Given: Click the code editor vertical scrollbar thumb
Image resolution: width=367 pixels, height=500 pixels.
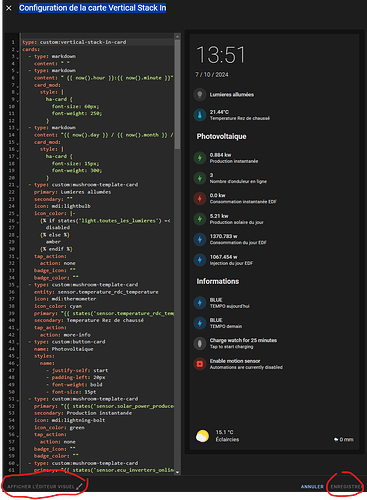Looking at the screenshot, I should (x=177, y=95).
